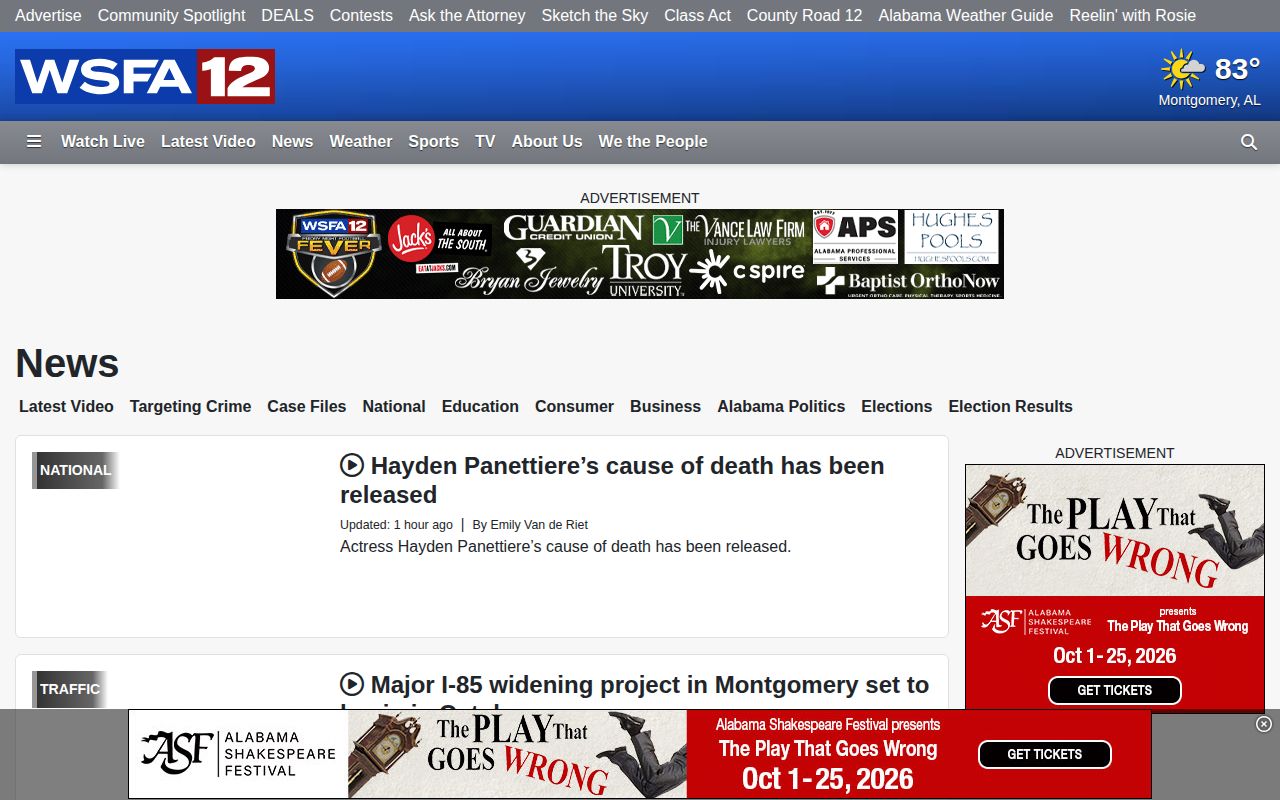
Task: Open TV menu item
Action: 485,142
